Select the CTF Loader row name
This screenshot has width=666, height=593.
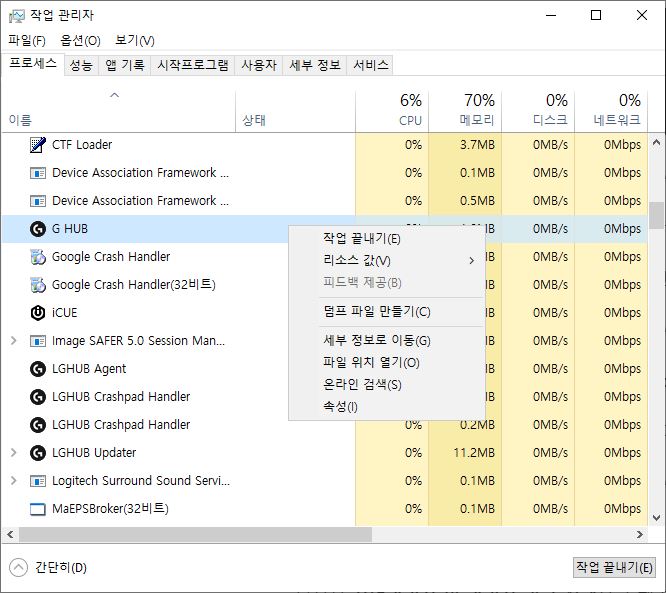(82, 145)
